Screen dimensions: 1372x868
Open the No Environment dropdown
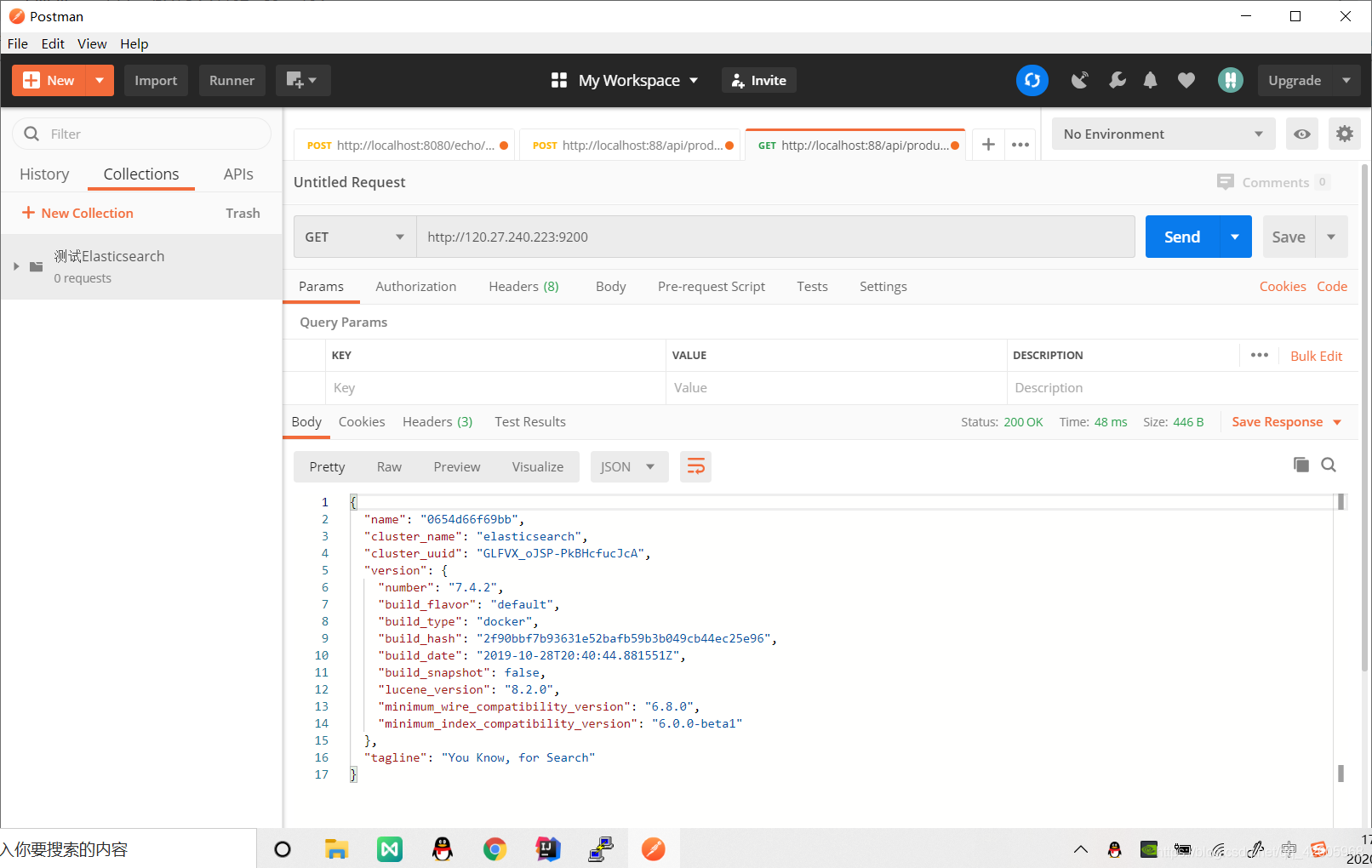[1163, 134]
